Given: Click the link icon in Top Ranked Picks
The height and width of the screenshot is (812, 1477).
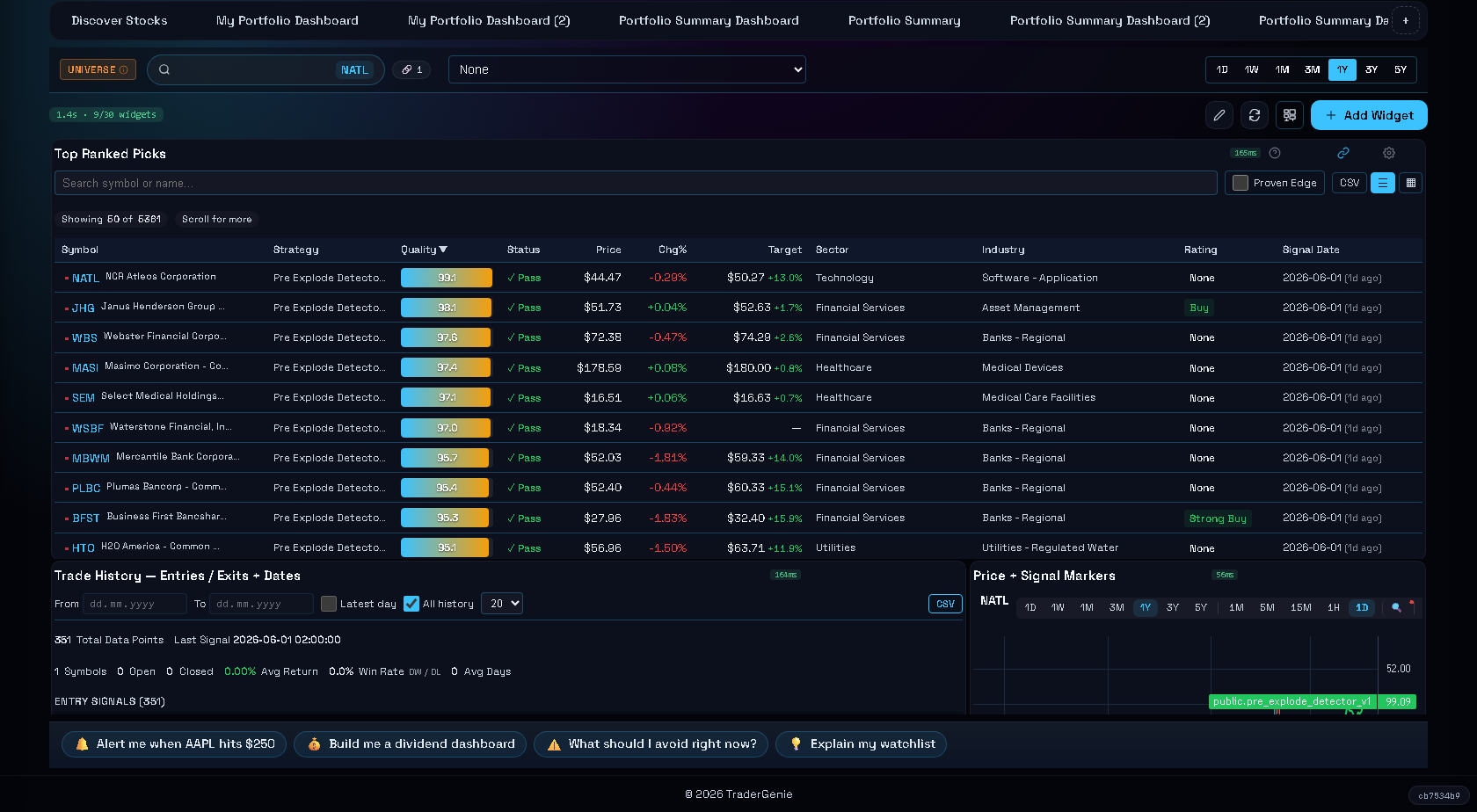Looking at the screenshot, I should (1343, 153).
